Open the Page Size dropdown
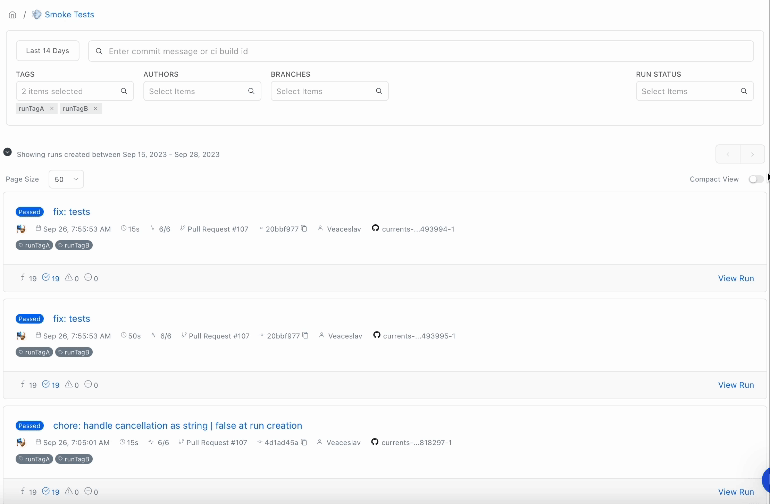Image resolution: width=770 pixels, height=504 pixels. pyautogui.click(x=66, y=179)
